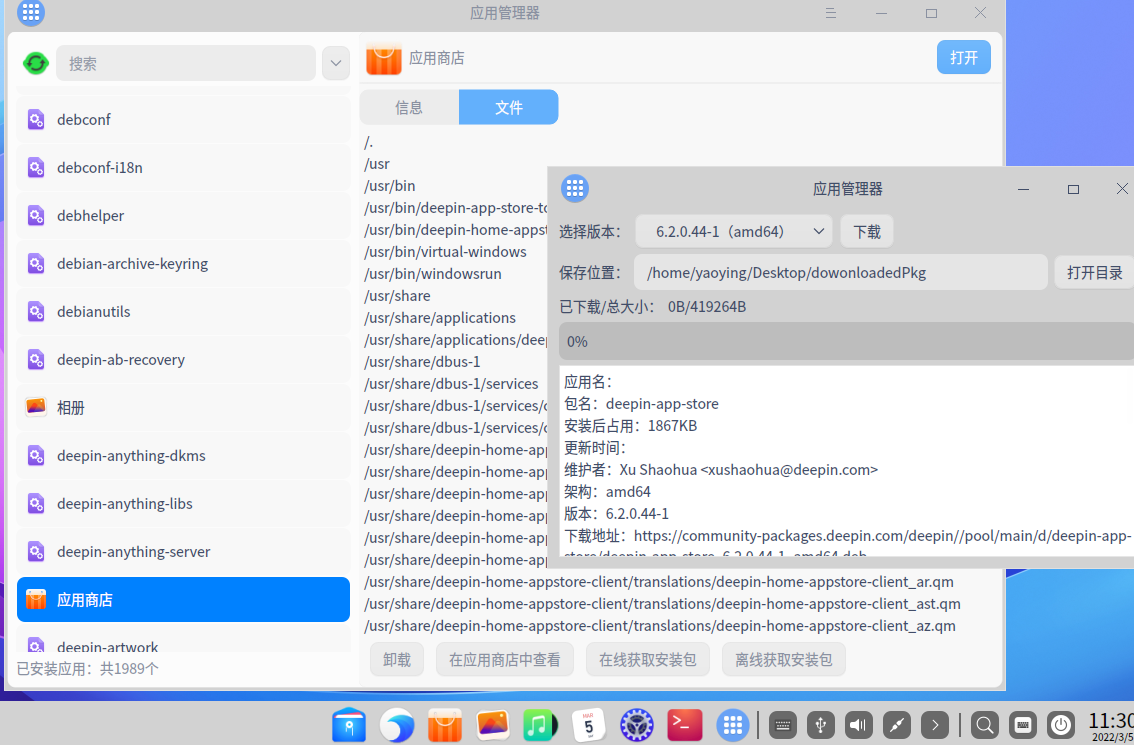Click the 安装后占用: 1867KB line
The image size is (1134, 745).
tap(631, 426)
